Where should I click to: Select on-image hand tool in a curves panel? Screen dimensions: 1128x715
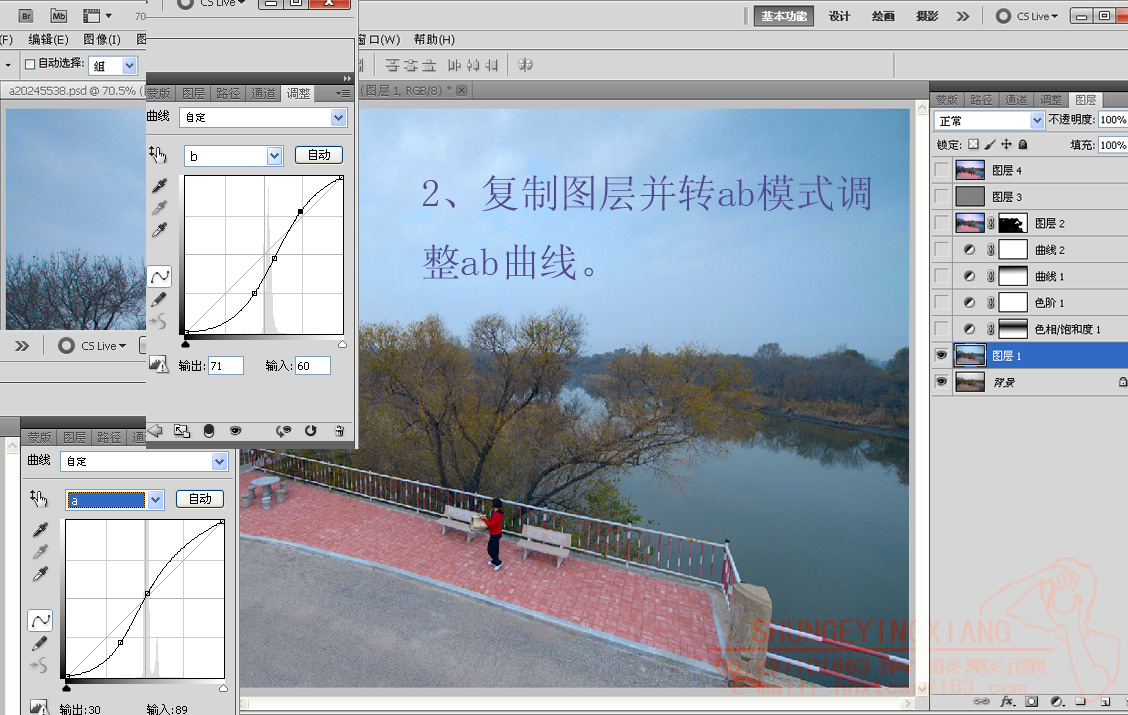[38, 498]
